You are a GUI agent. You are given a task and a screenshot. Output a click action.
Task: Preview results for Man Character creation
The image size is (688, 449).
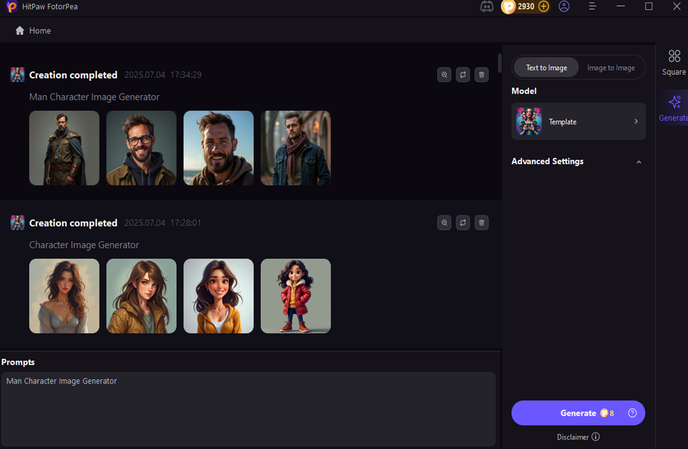pos(444,75)
